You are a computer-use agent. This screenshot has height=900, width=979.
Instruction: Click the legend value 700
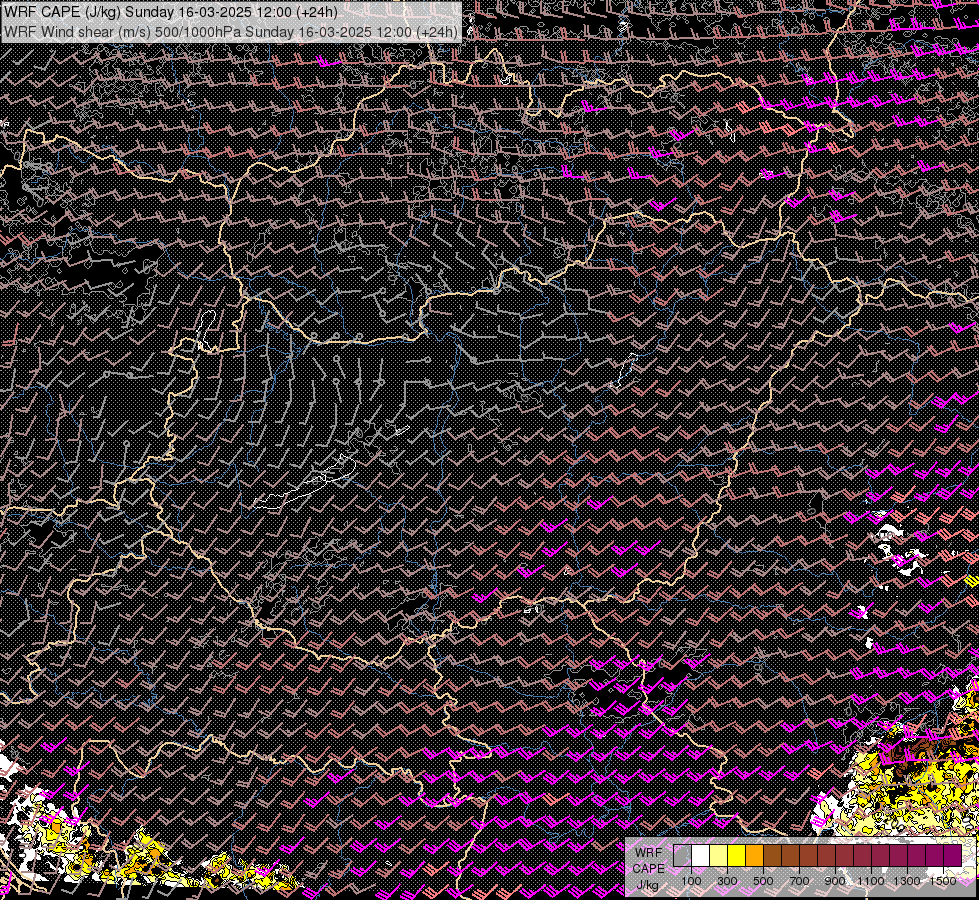(799, 881)
